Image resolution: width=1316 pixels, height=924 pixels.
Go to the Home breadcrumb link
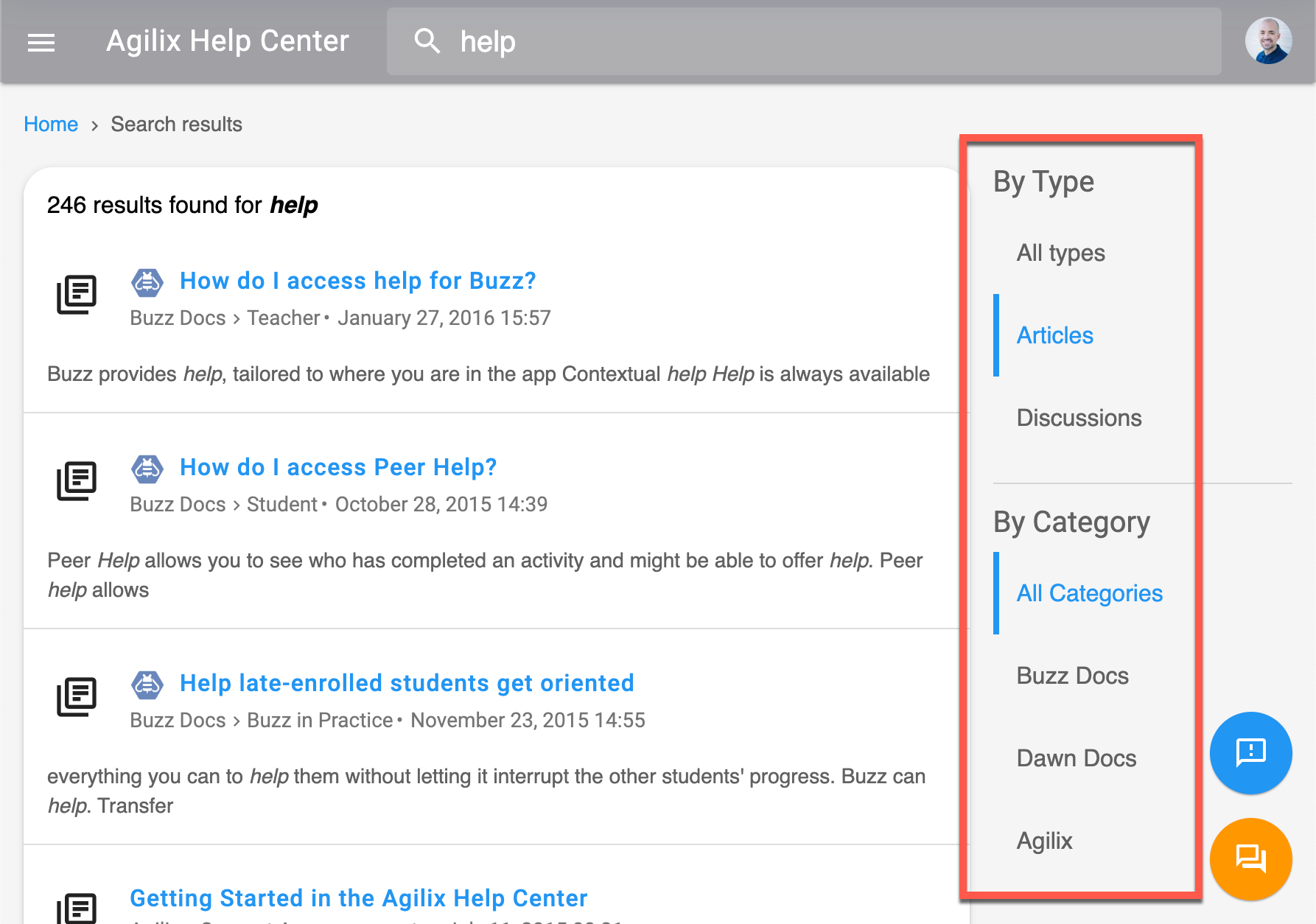(51, 124)
